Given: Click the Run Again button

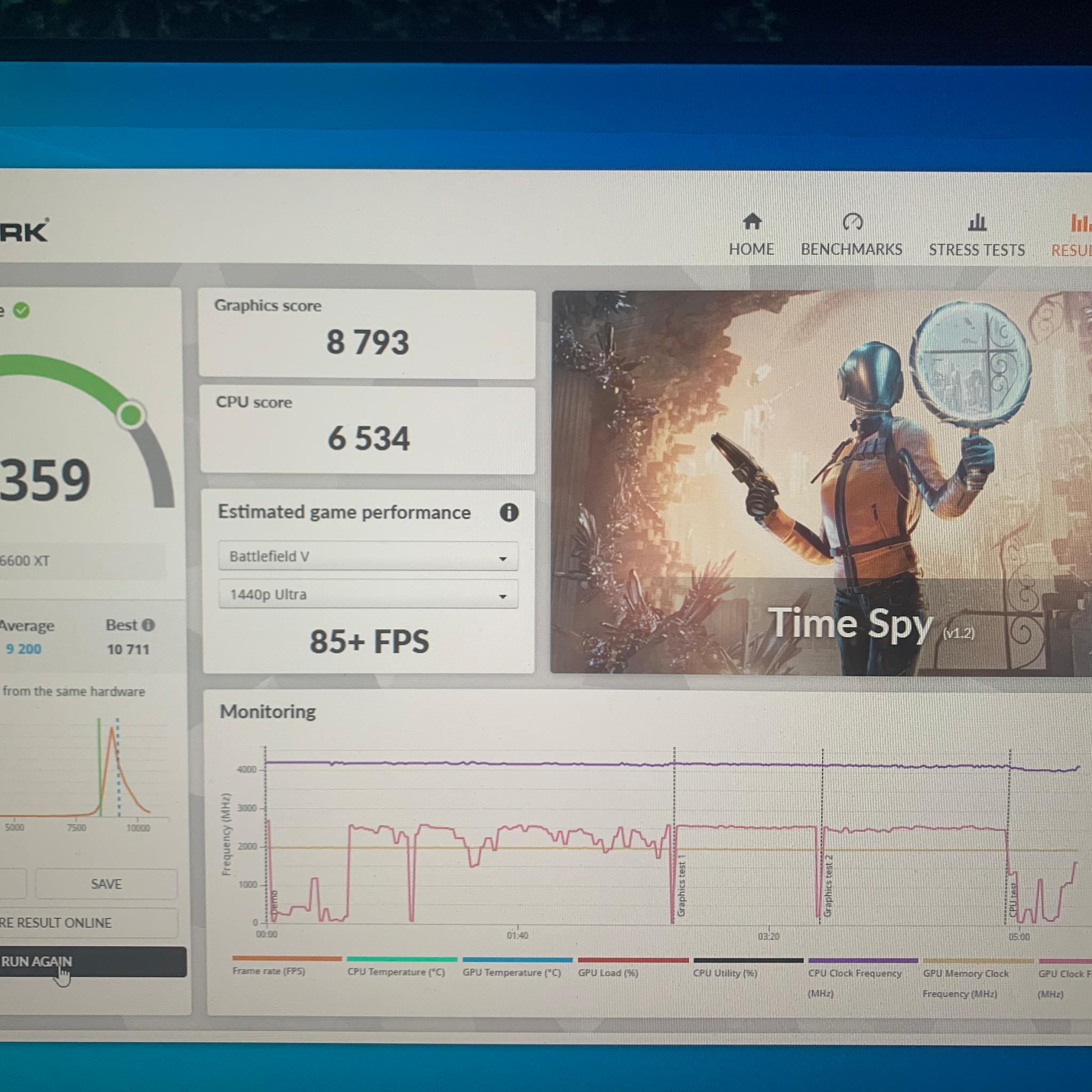Looking at the screenshot, I should coord(92,961).
